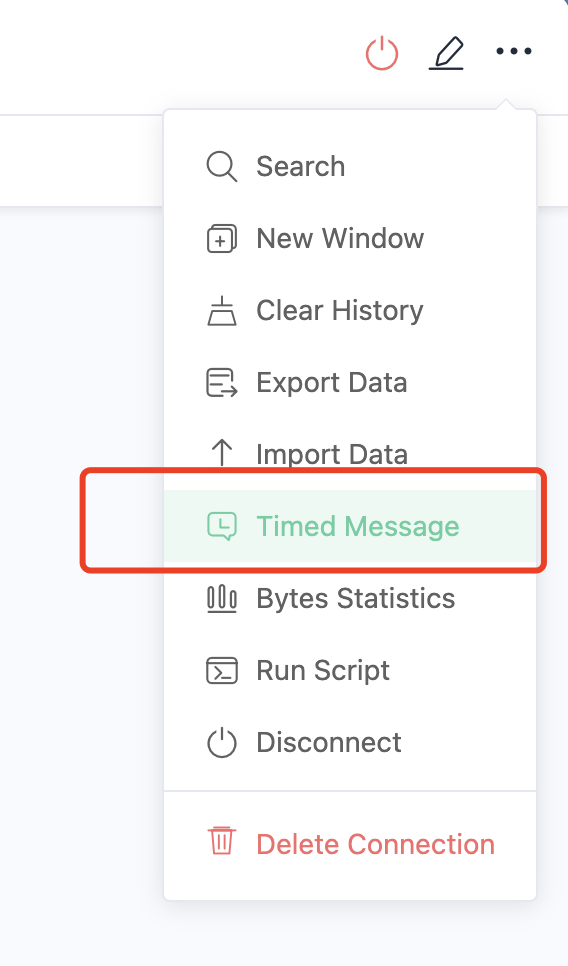The height and width of the screenshot is (966, 568).
Task: Click the magnifier icon beside Search
Action: [x=222, y=167]
